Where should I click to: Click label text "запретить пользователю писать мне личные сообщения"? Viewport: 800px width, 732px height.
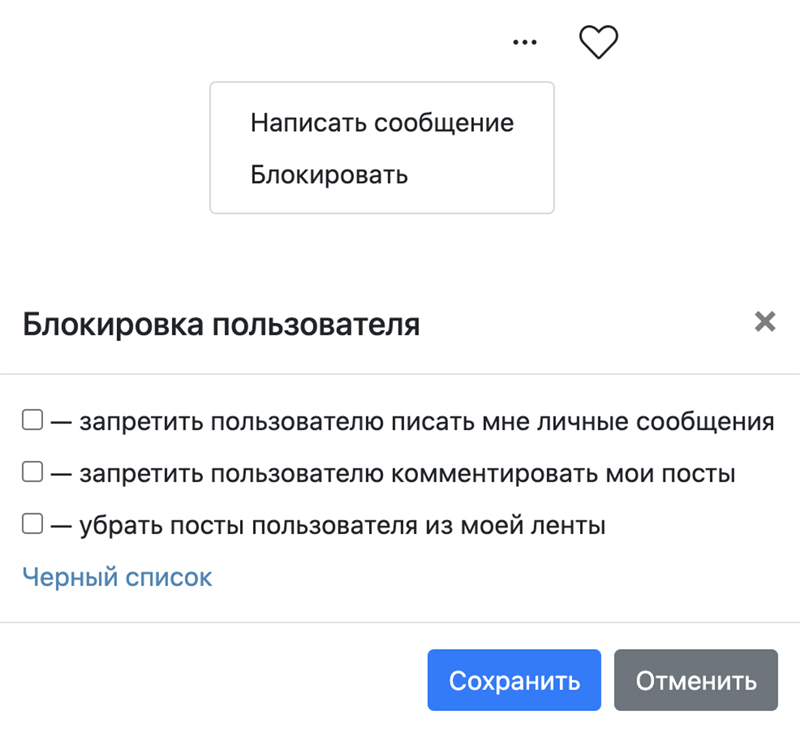point(427,421)
